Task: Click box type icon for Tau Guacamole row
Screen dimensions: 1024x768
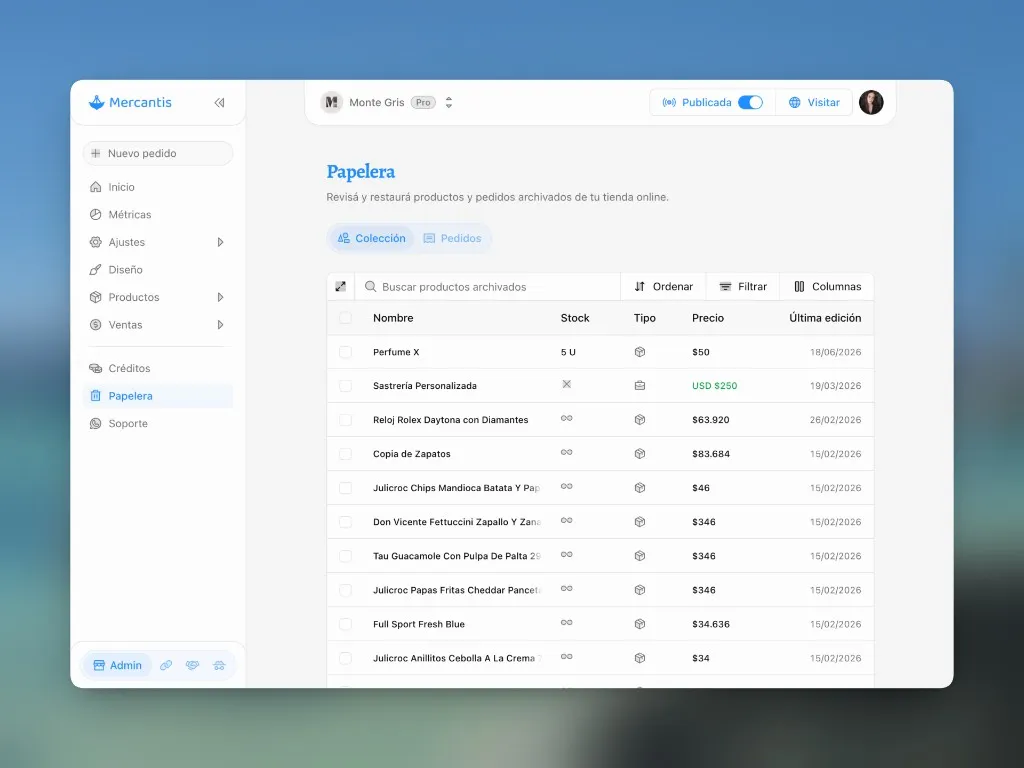Action: 640,556
